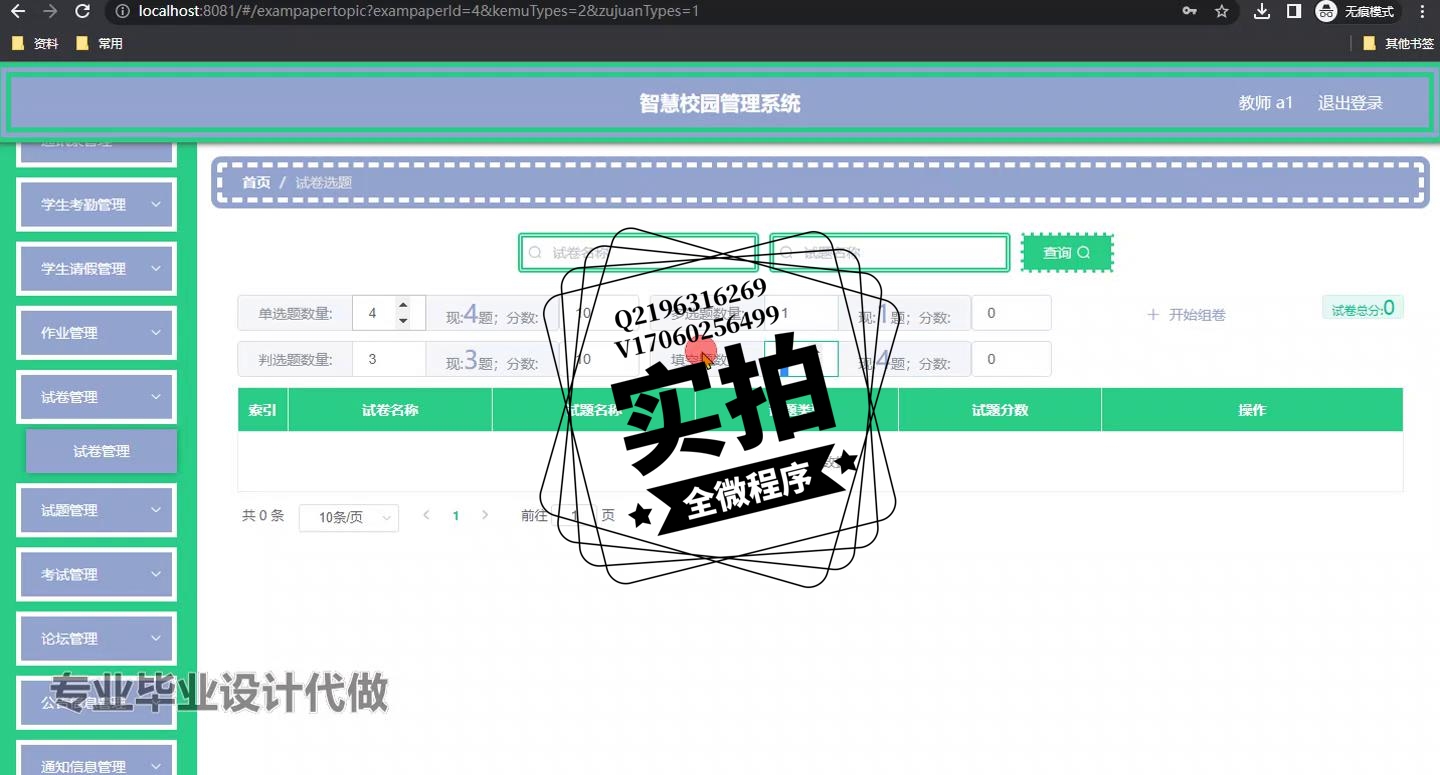Log out via 退出登录
The image size is (1440, 775).
1350,103
